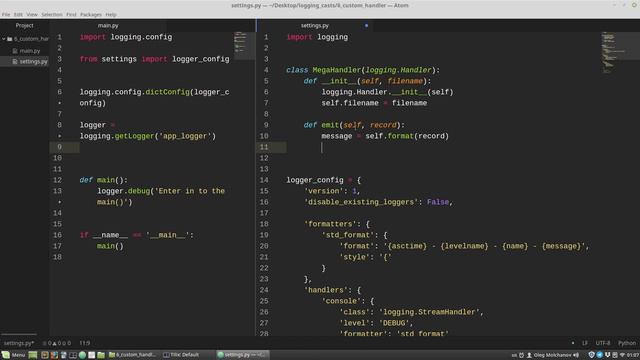This screenshot has height=360, width=640.
Task: Click the settings.py* file name in status bar
Action: click(19, 343)
